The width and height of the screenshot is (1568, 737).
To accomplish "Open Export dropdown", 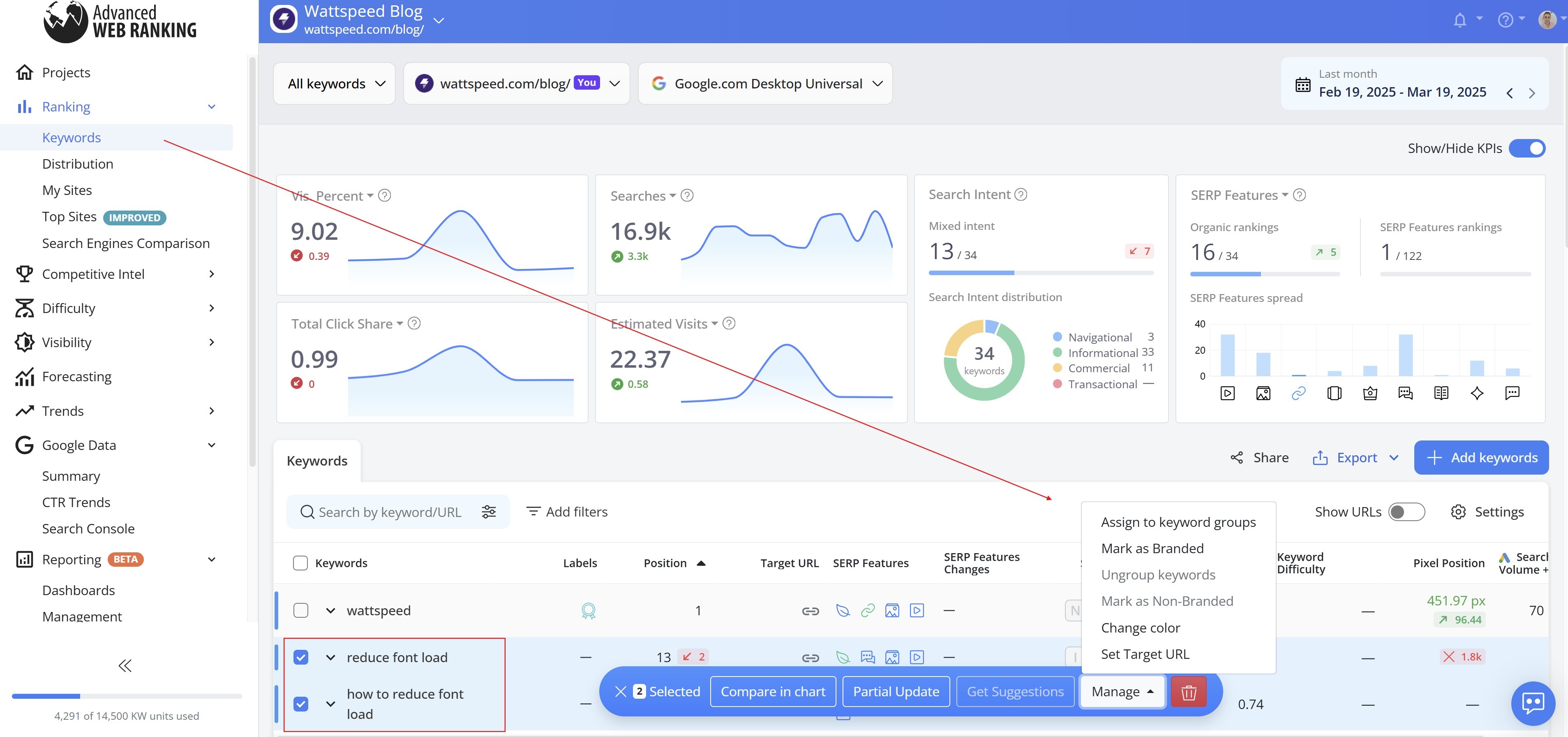I will tap(1356, 457).
